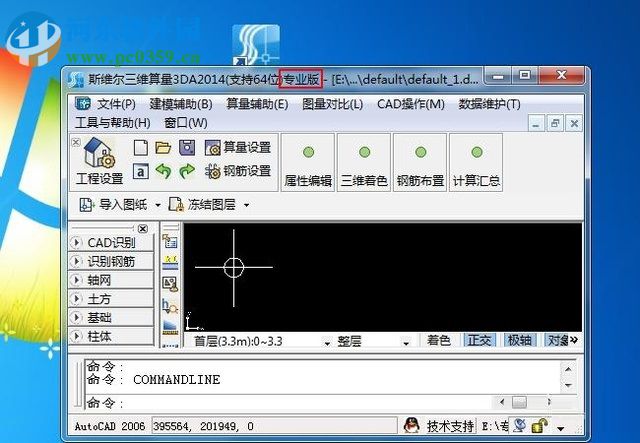This screenshot has width=640, height=443.
Task: Click 导入图纸 import drawing button
Action: (113, 205)
